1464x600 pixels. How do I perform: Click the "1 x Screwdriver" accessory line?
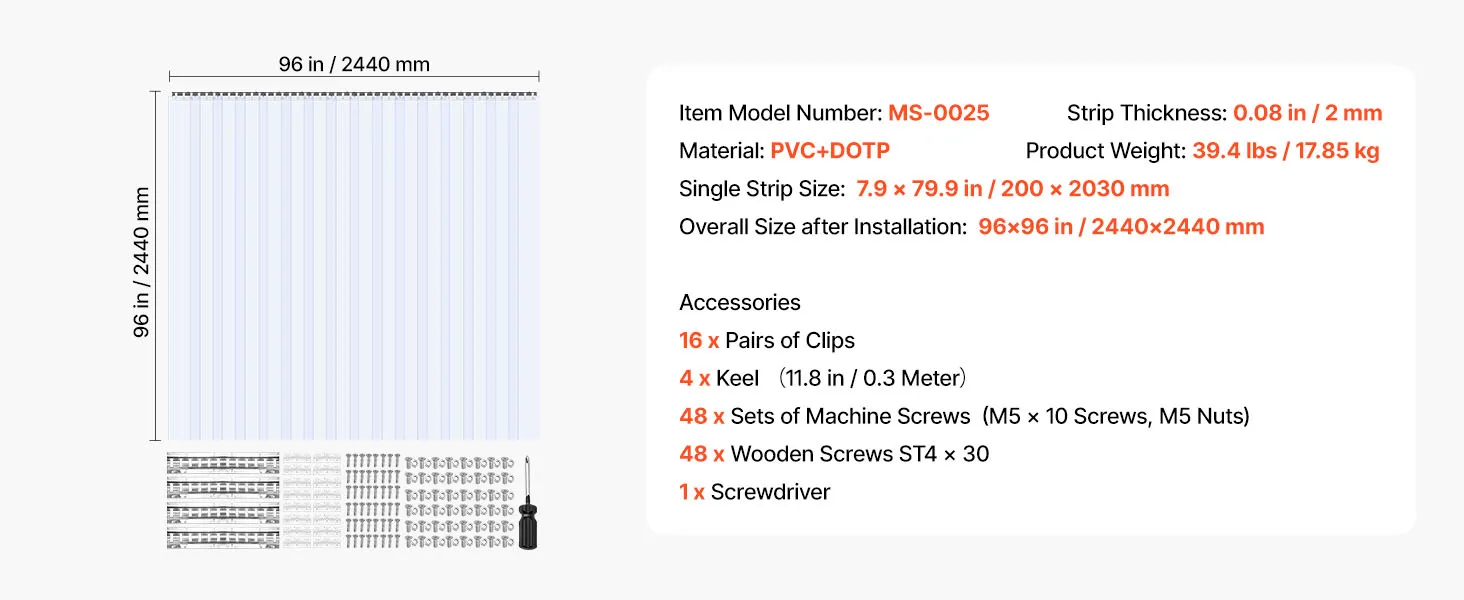coord(754,492)
